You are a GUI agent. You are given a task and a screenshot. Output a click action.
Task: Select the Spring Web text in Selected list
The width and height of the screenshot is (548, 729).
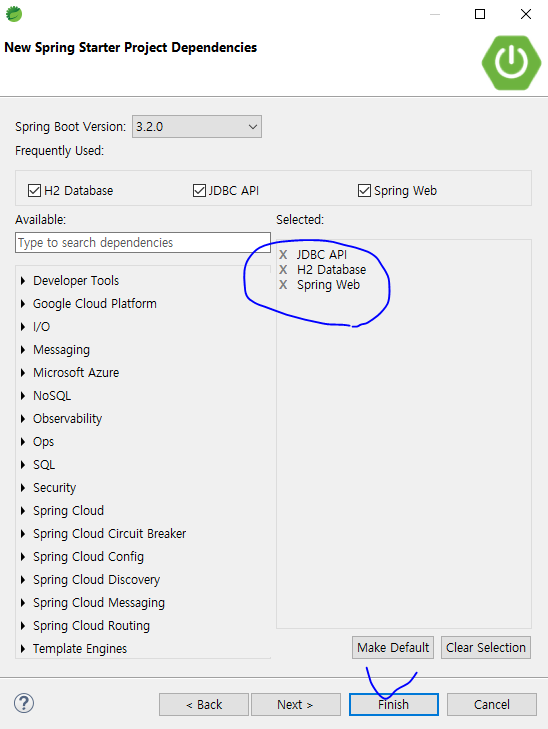click(328, 285)
